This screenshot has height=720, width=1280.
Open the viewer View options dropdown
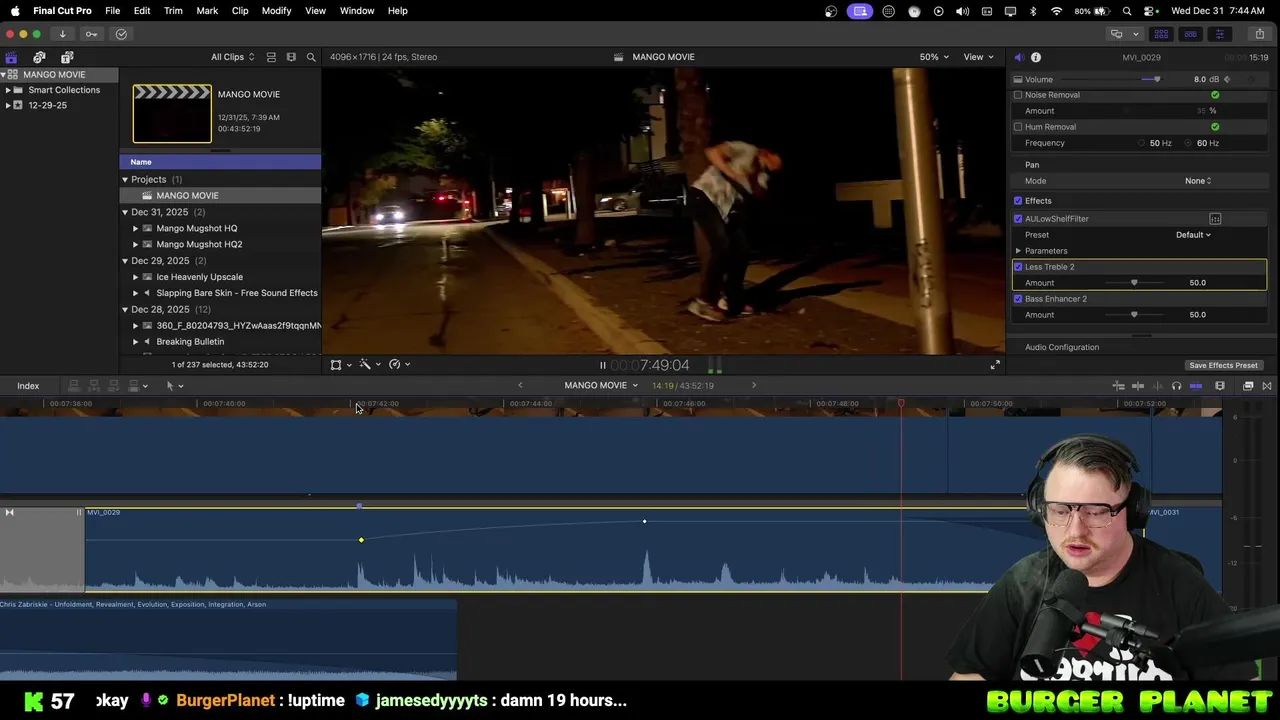pos(978,57)
